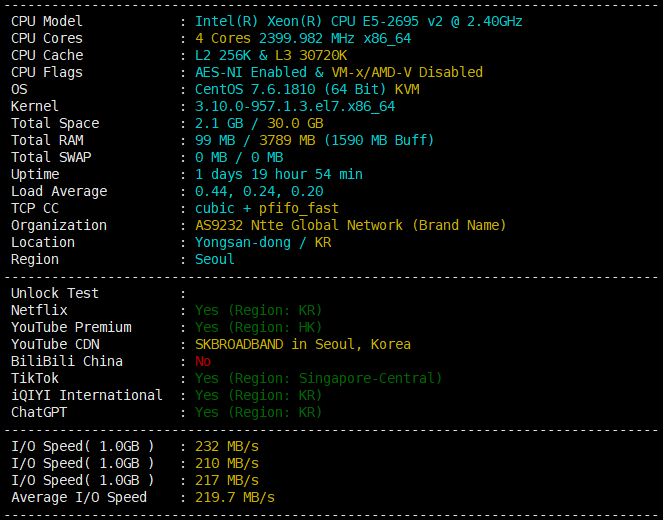Select TCP CC value cubic + pfifo_fast
This screenshot has width=663, height=520.
pyautogui.click(x=267, y=208)
